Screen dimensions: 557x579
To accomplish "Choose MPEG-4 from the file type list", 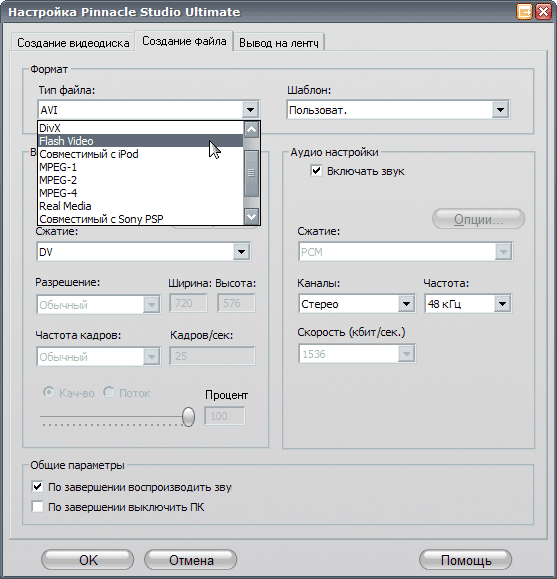I will (141, 193).
